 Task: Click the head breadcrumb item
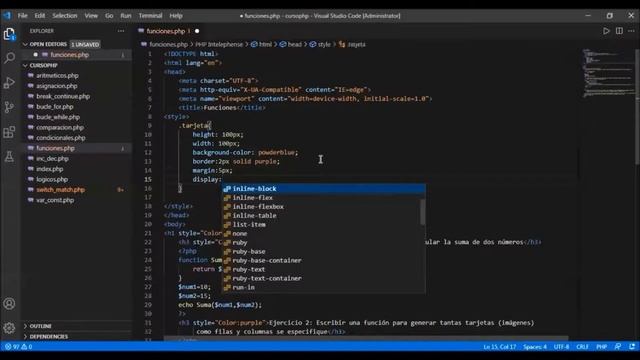coord(291,44)
